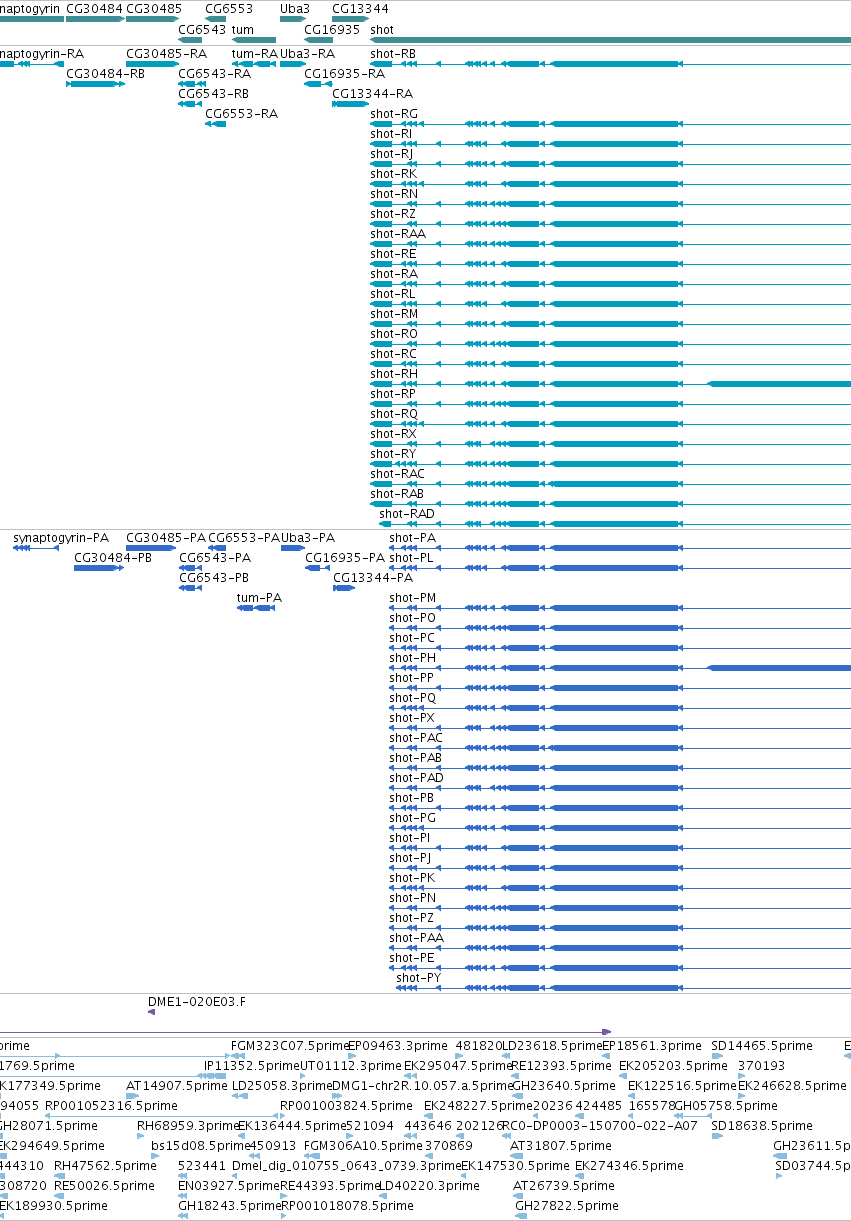851x1221 pixels.
Task: Click the shot-PL protein label
Action: tap(412, 557)
